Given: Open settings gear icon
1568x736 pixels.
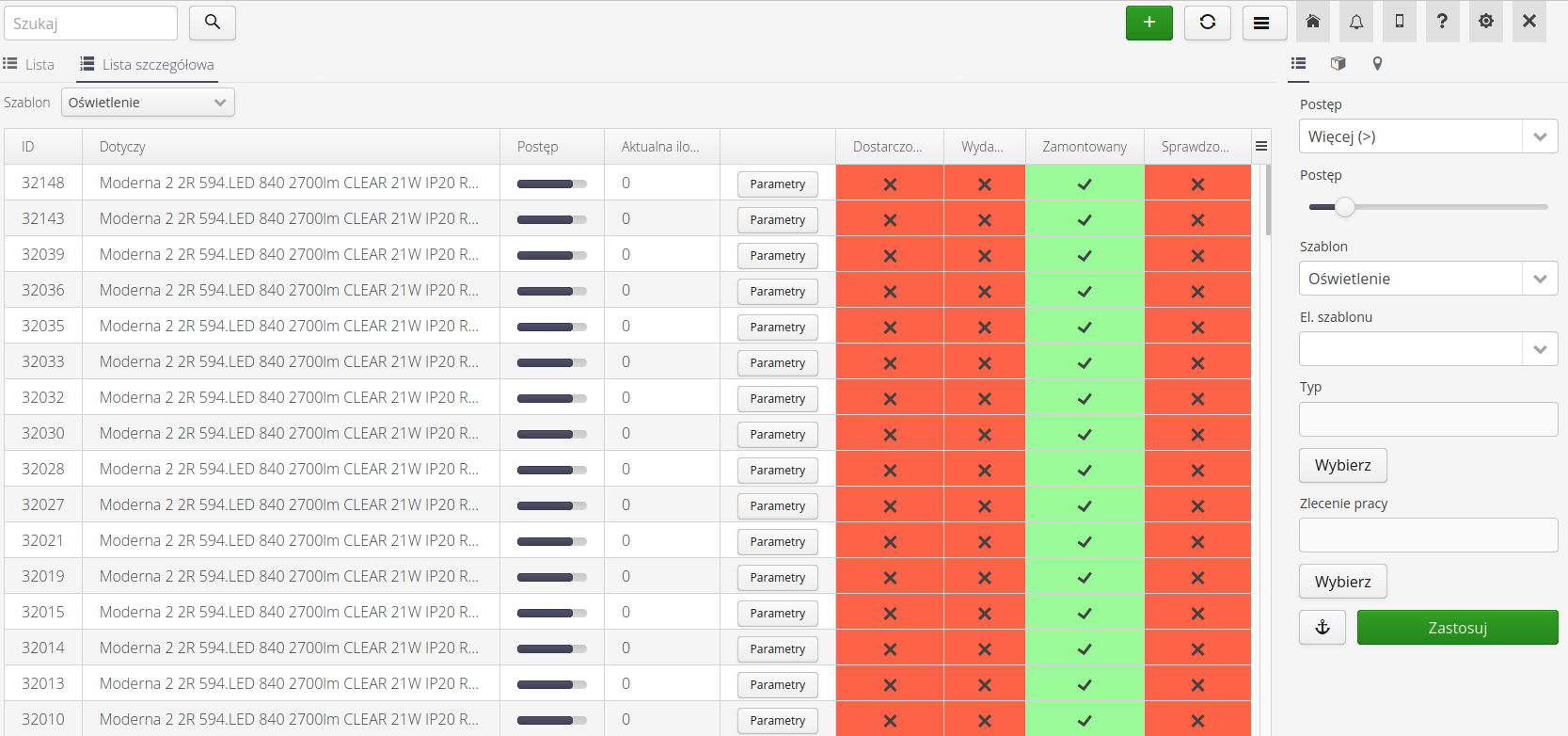Looking at the screenshot, I should tap(1485, 22).
